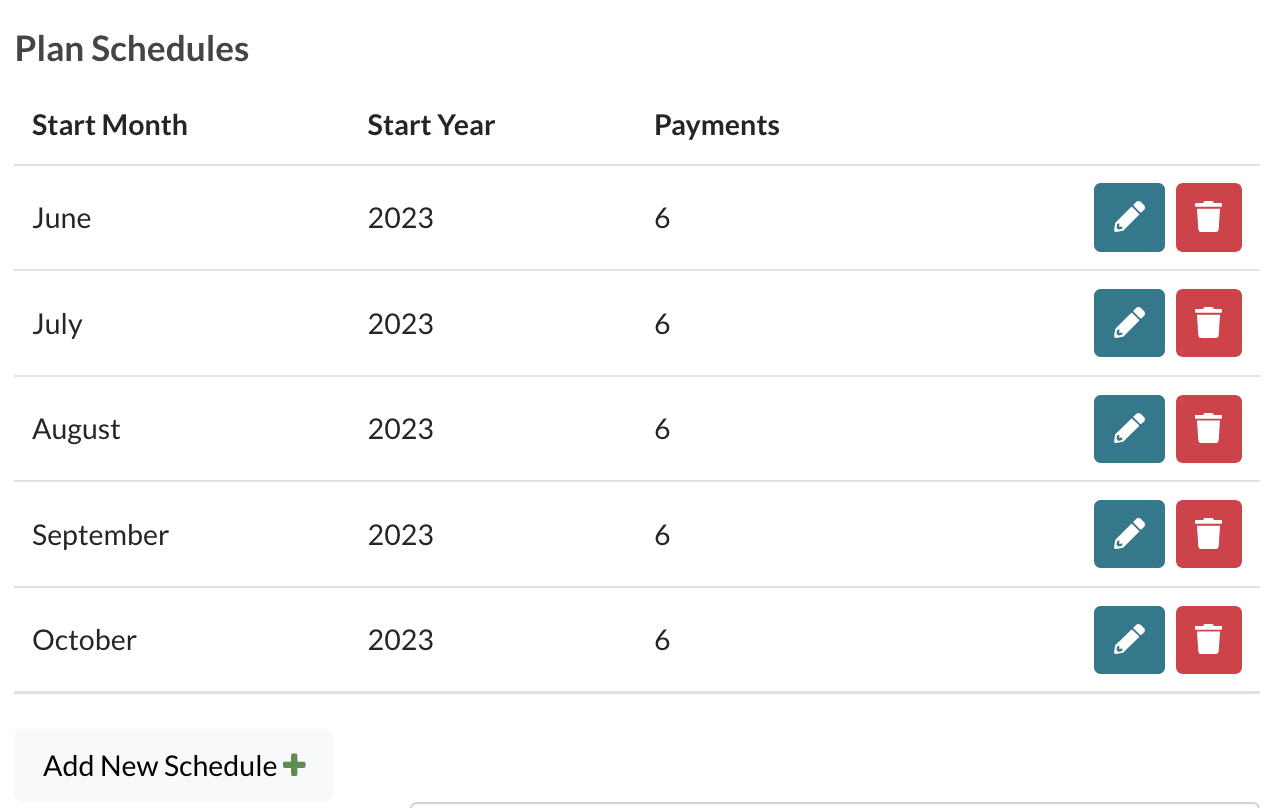Select the August month cell
This screenshot has height=808, width=1282.
click(77, 429)
